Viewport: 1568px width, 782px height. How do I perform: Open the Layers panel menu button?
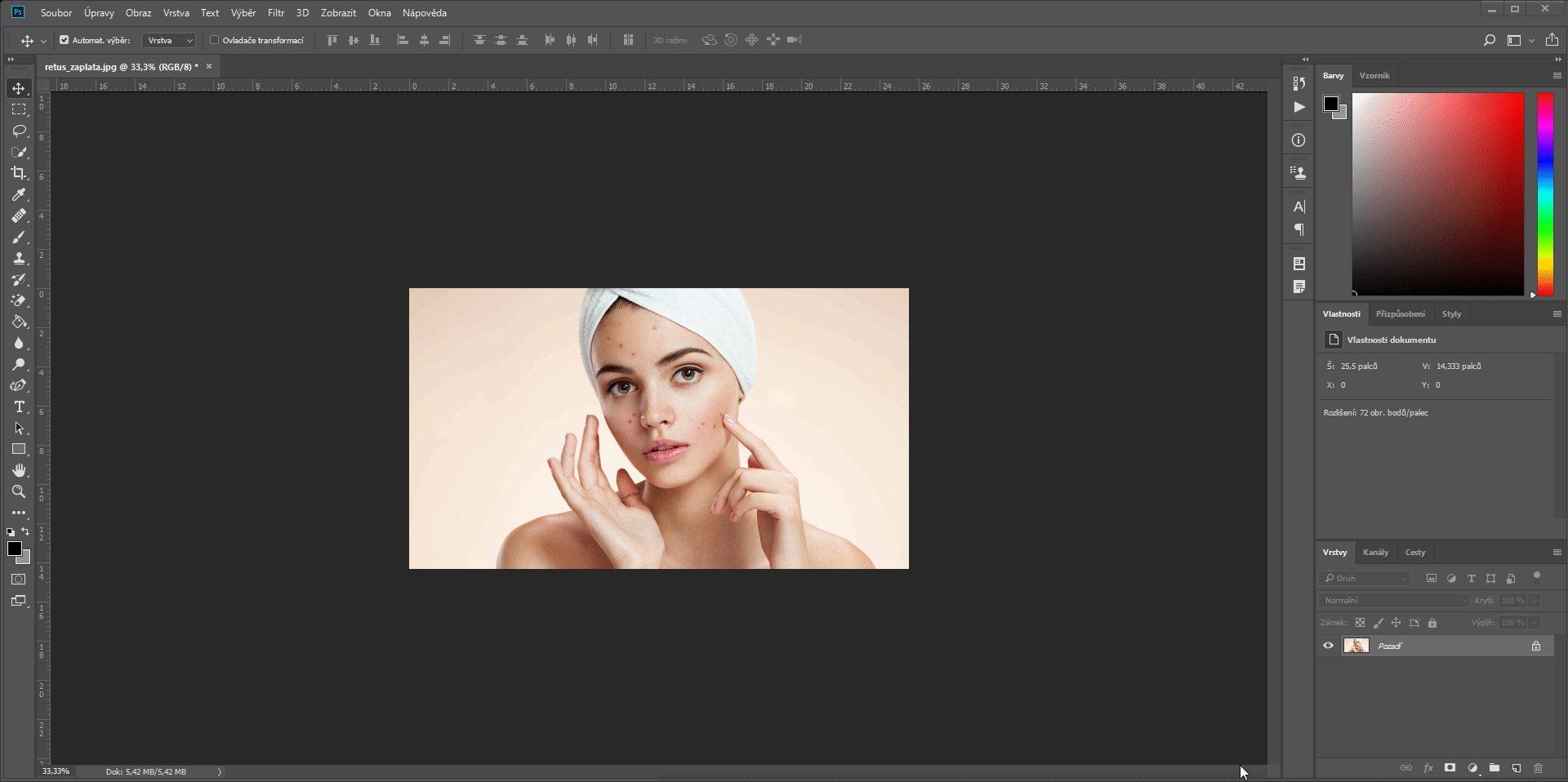pos(1557,552)
